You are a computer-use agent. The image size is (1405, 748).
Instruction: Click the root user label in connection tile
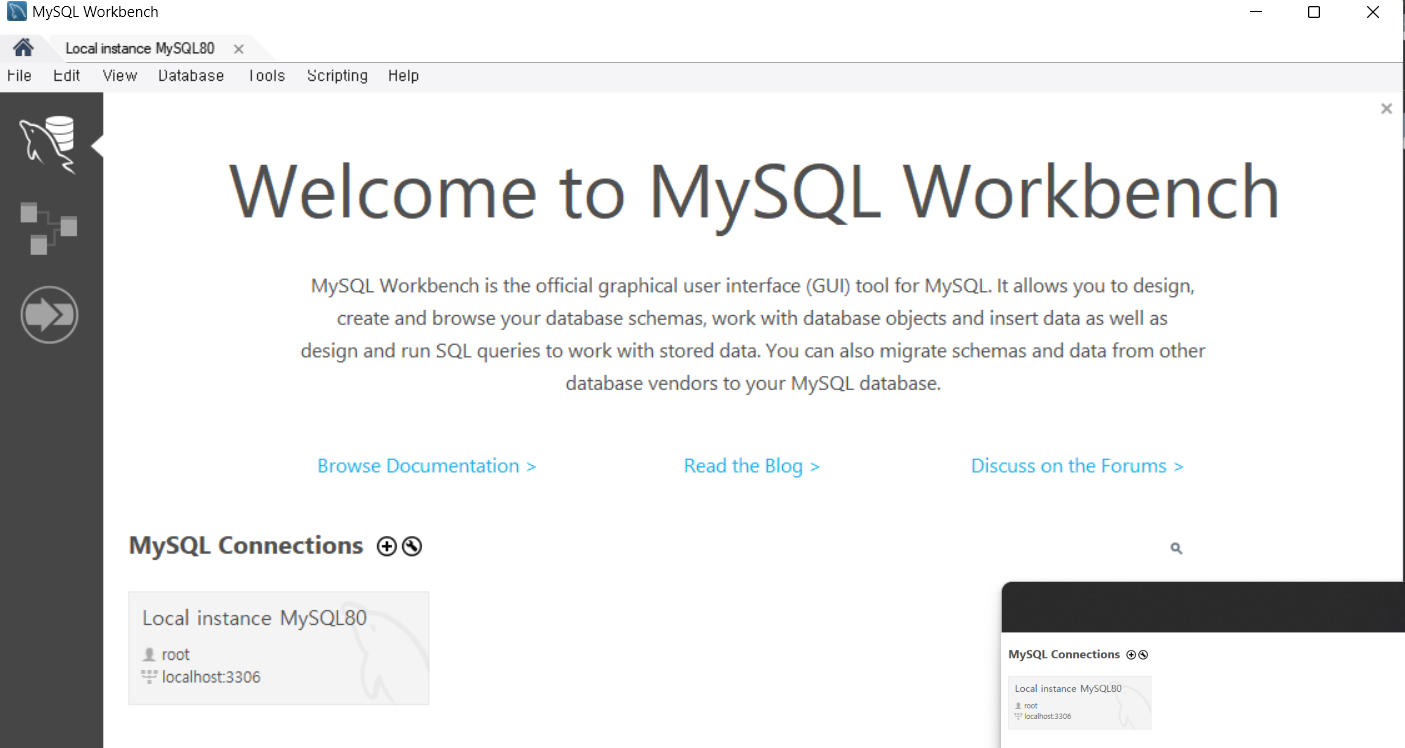click(176, 654)
